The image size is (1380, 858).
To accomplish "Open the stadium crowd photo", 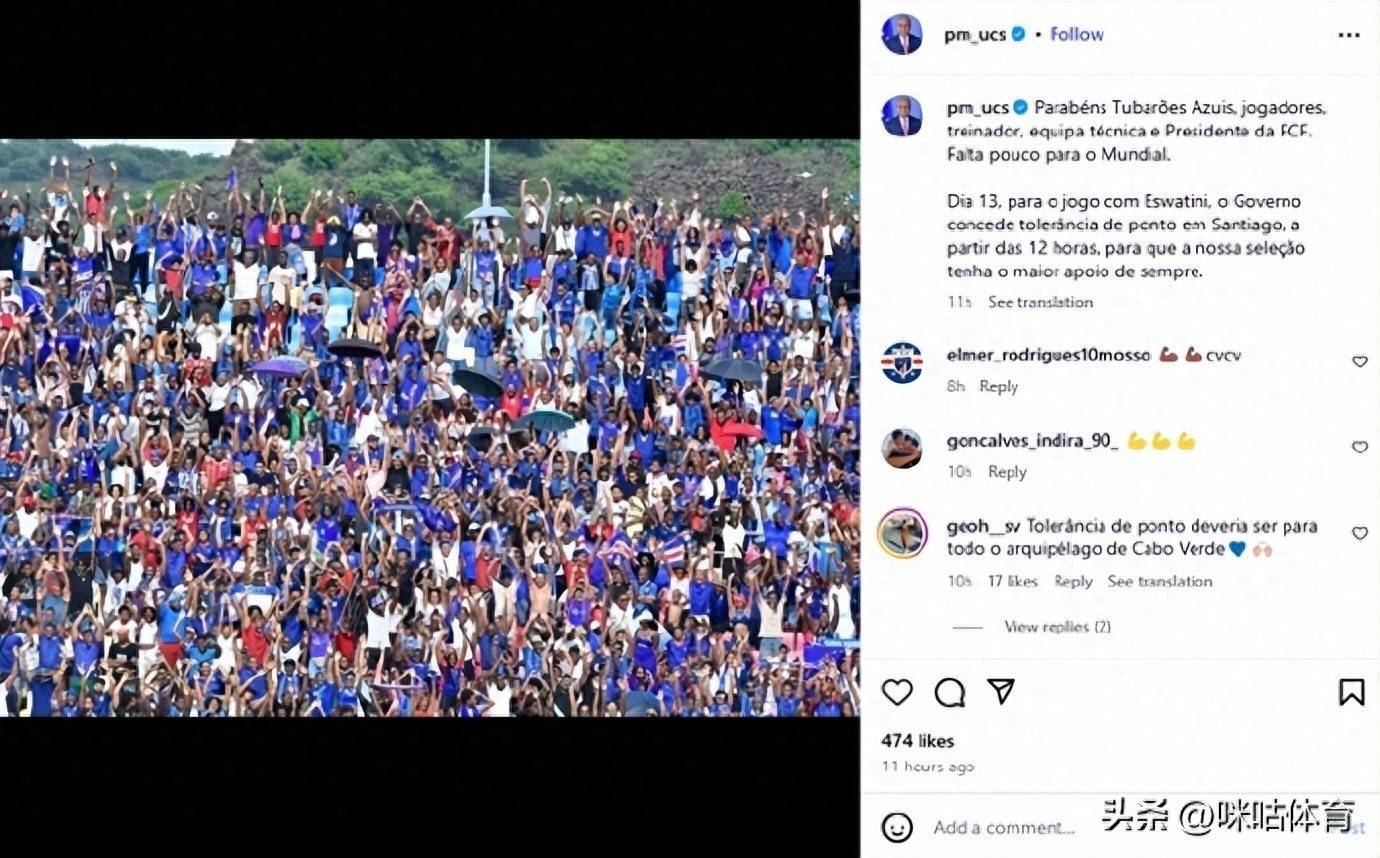I will (x=429, y=428).
